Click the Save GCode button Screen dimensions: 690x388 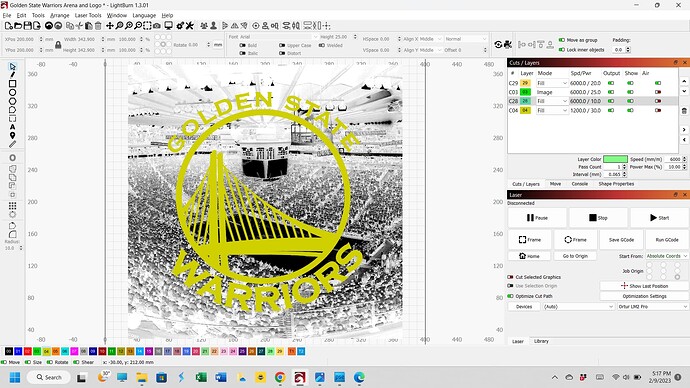point(621,240)
